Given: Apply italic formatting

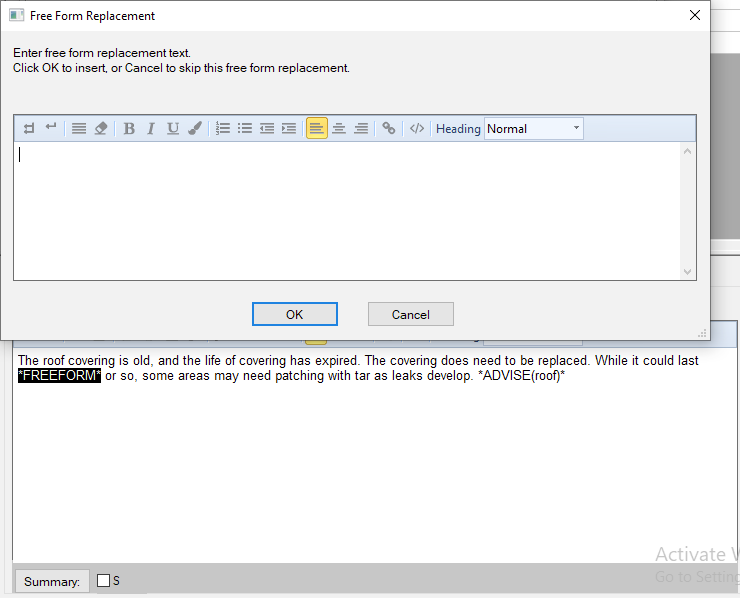Looking at the screenshot, I should 151,128.
